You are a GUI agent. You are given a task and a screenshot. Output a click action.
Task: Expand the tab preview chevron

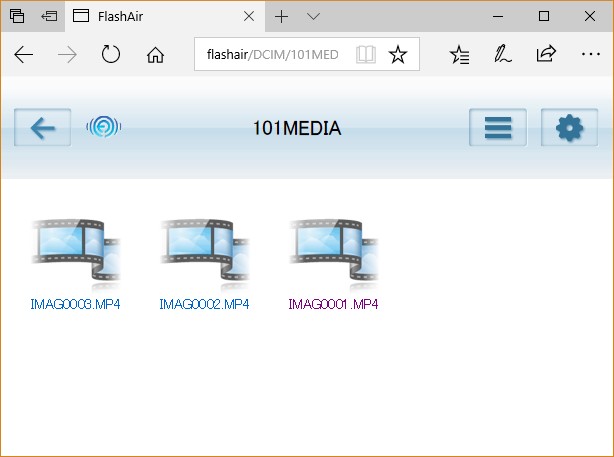tap(313, 16)
